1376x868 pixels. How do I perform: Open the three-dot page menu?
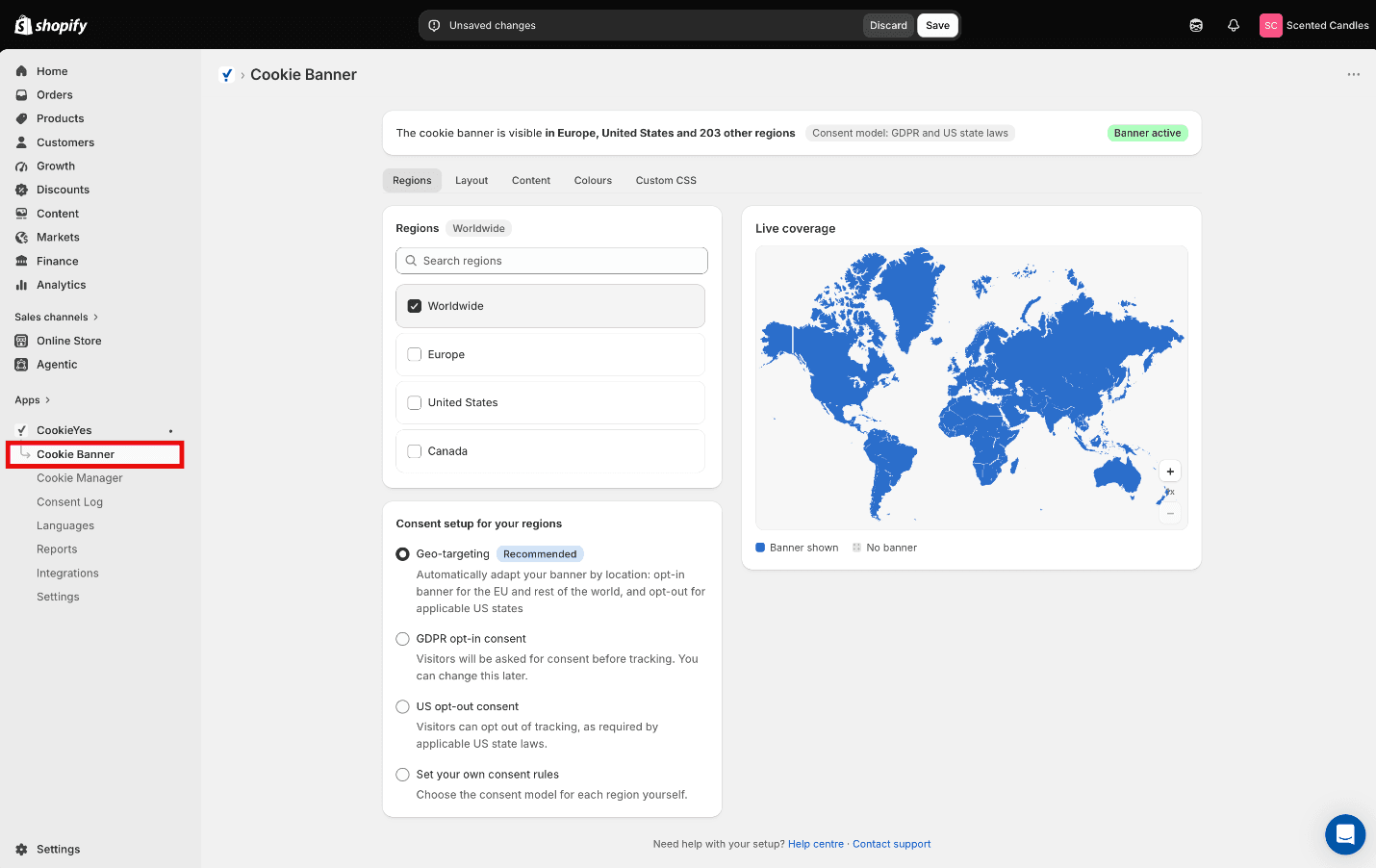(x=1354, y=74)
